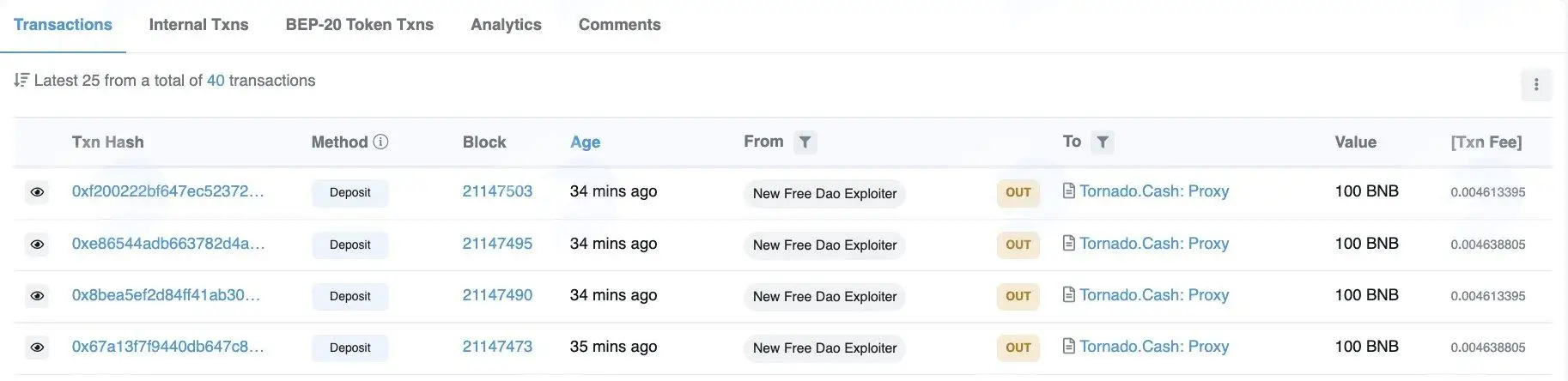Click the OUT badge in the first row

[1018, 193]
